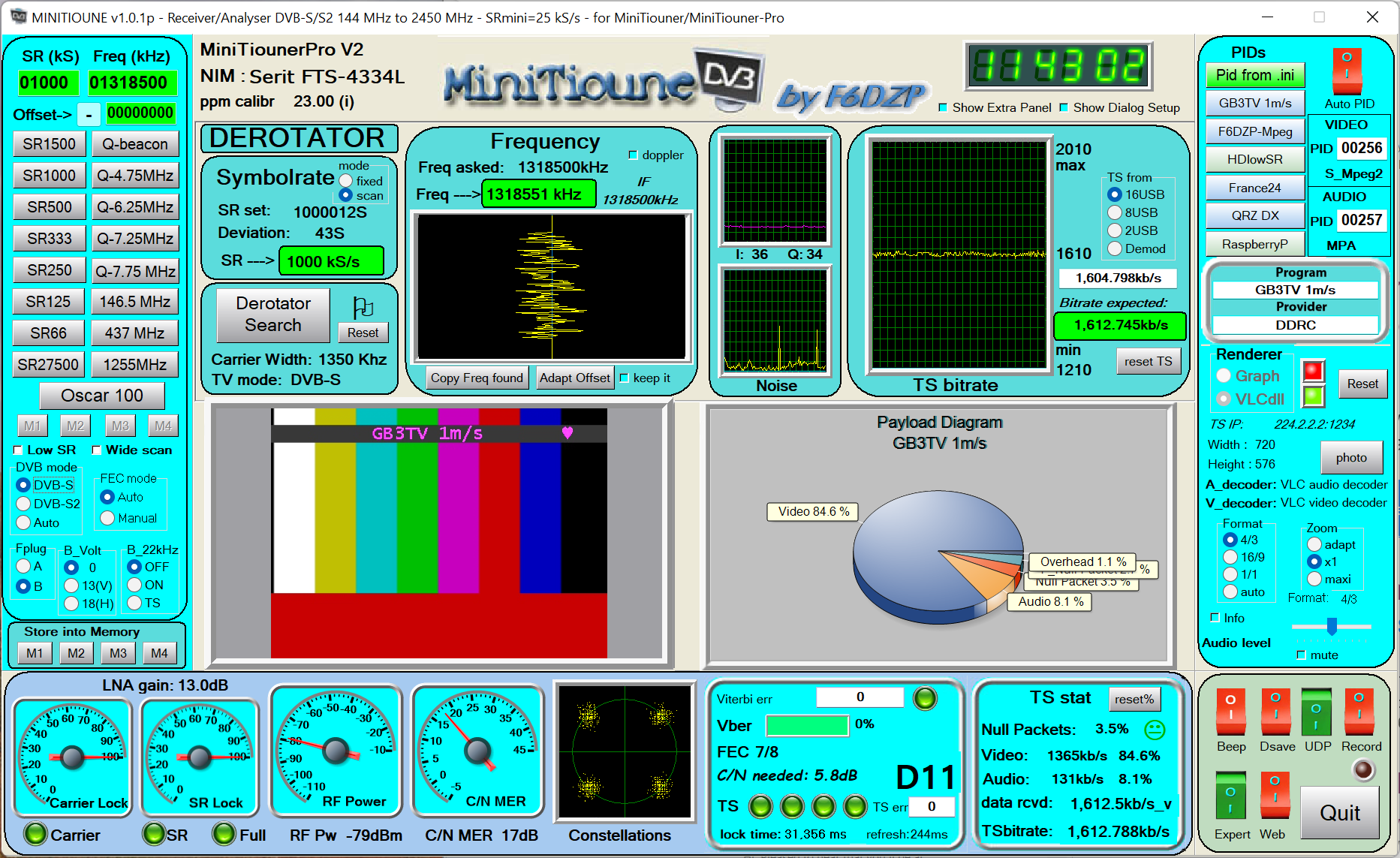Click the flags icon above Reset
This screenshot has width=1400, height=858.
(363, 307)
